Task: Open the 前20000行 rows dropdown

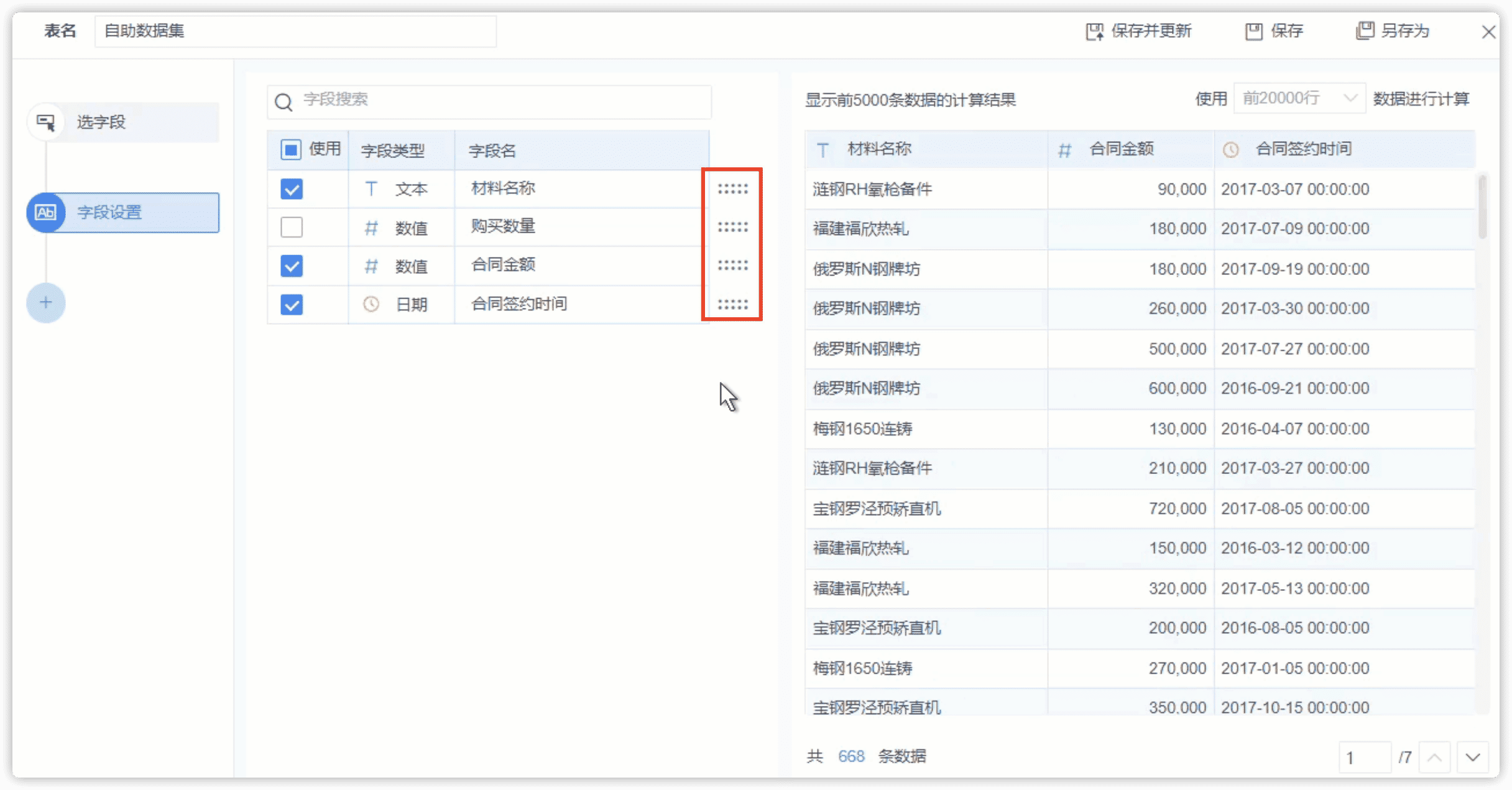Action: [x=1300, y=98]
